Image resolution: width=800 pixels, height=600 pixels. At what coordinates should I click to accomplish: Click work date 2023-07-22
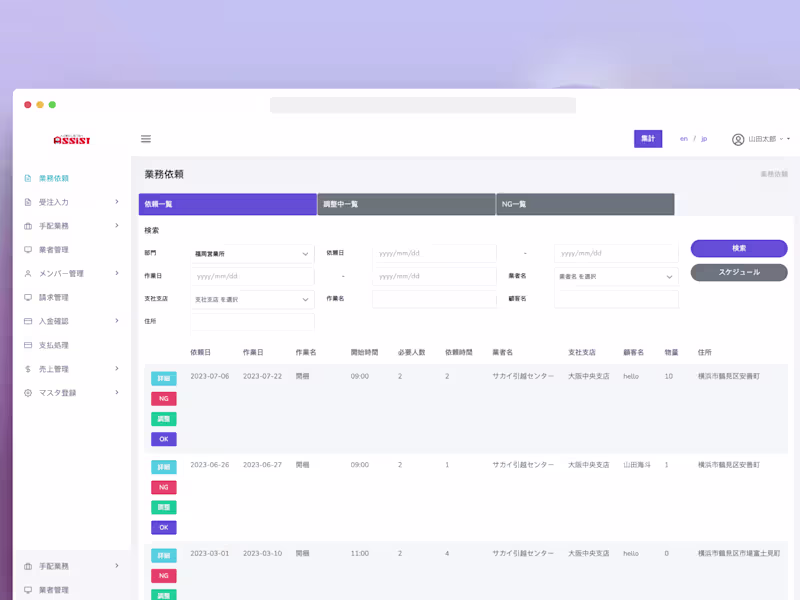pyautogui.click(x=262, y=376)
